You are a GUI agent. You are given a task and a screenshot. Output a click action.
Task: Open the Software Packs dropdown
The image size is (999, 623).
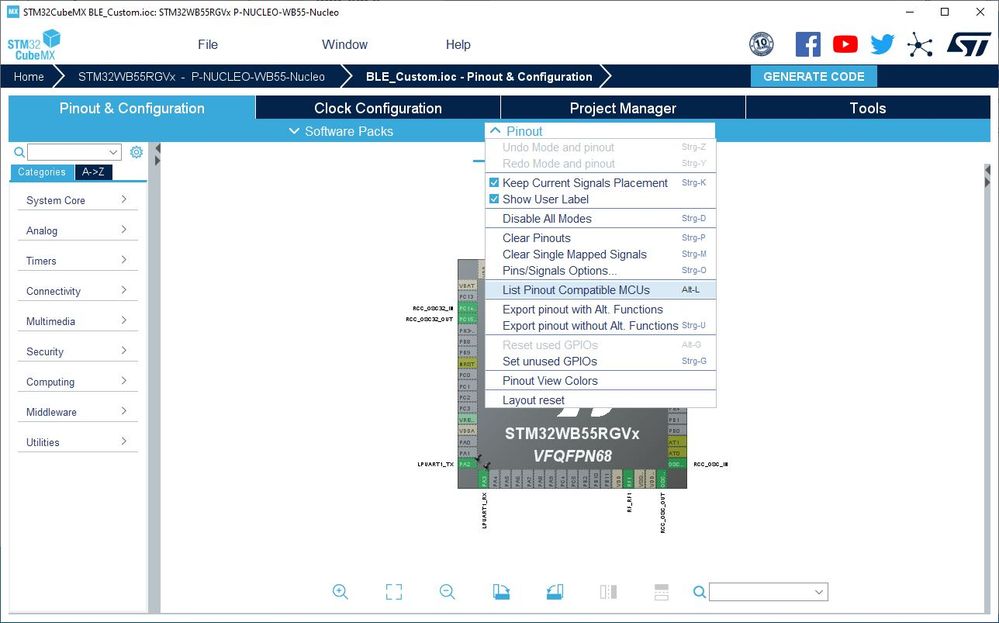[x=341, y=131]
